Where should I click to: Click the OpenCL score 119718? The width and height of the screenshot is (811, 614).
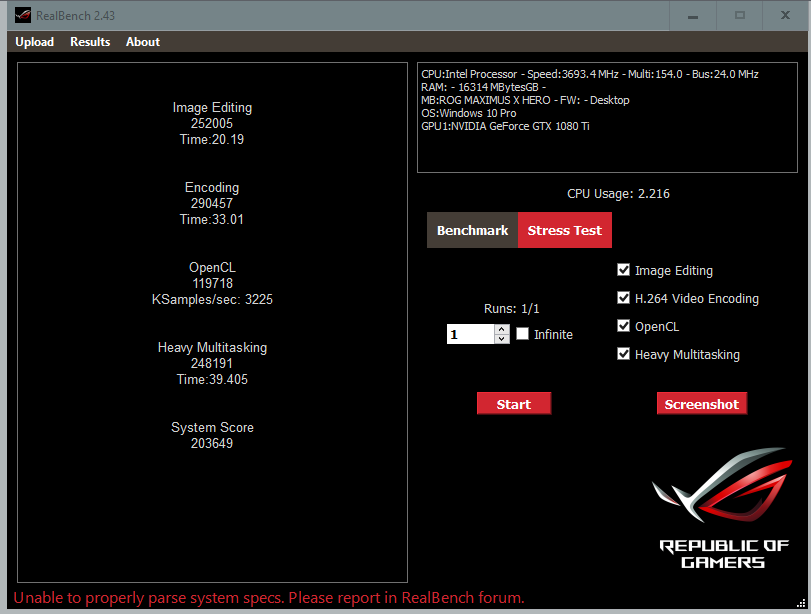tap(213, 283)
